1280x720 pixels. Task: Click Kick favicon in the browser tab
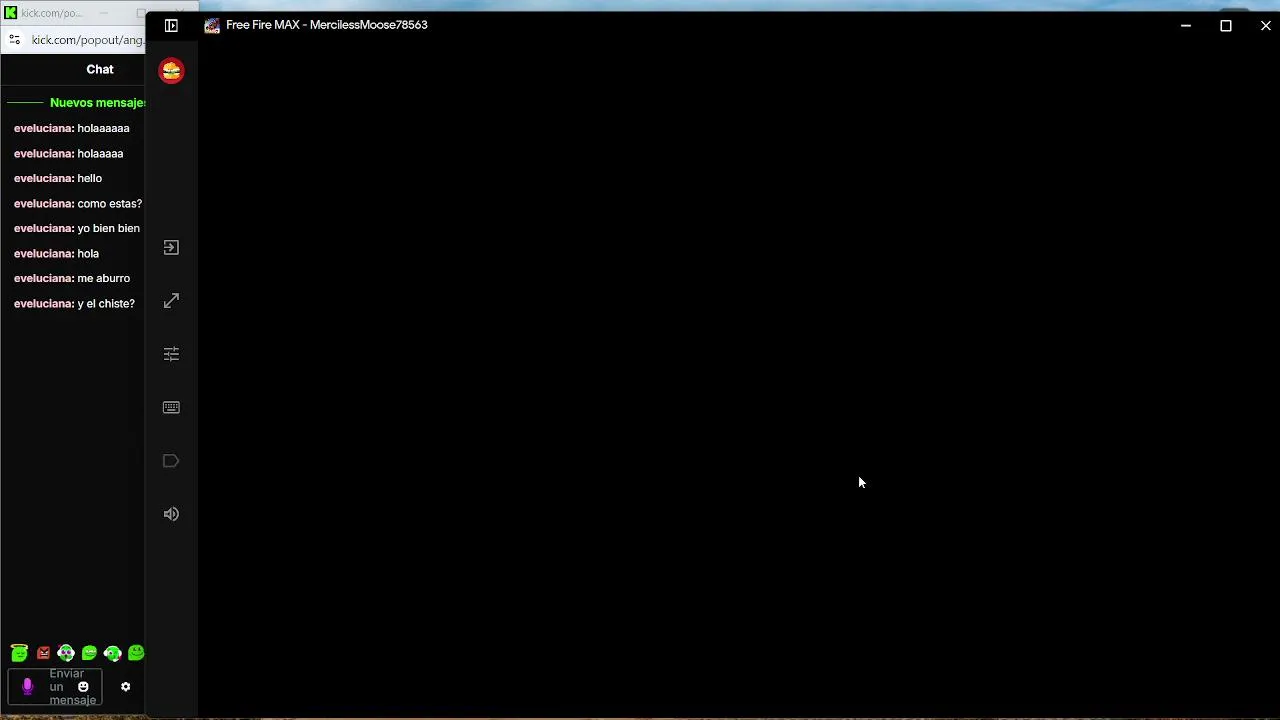(x=10, y=13)
